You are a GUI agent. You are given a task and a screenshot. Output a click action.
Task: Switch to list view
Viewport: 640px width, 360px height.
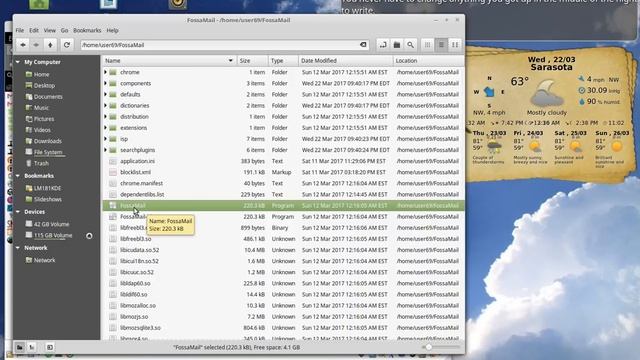tap(441, 45)
